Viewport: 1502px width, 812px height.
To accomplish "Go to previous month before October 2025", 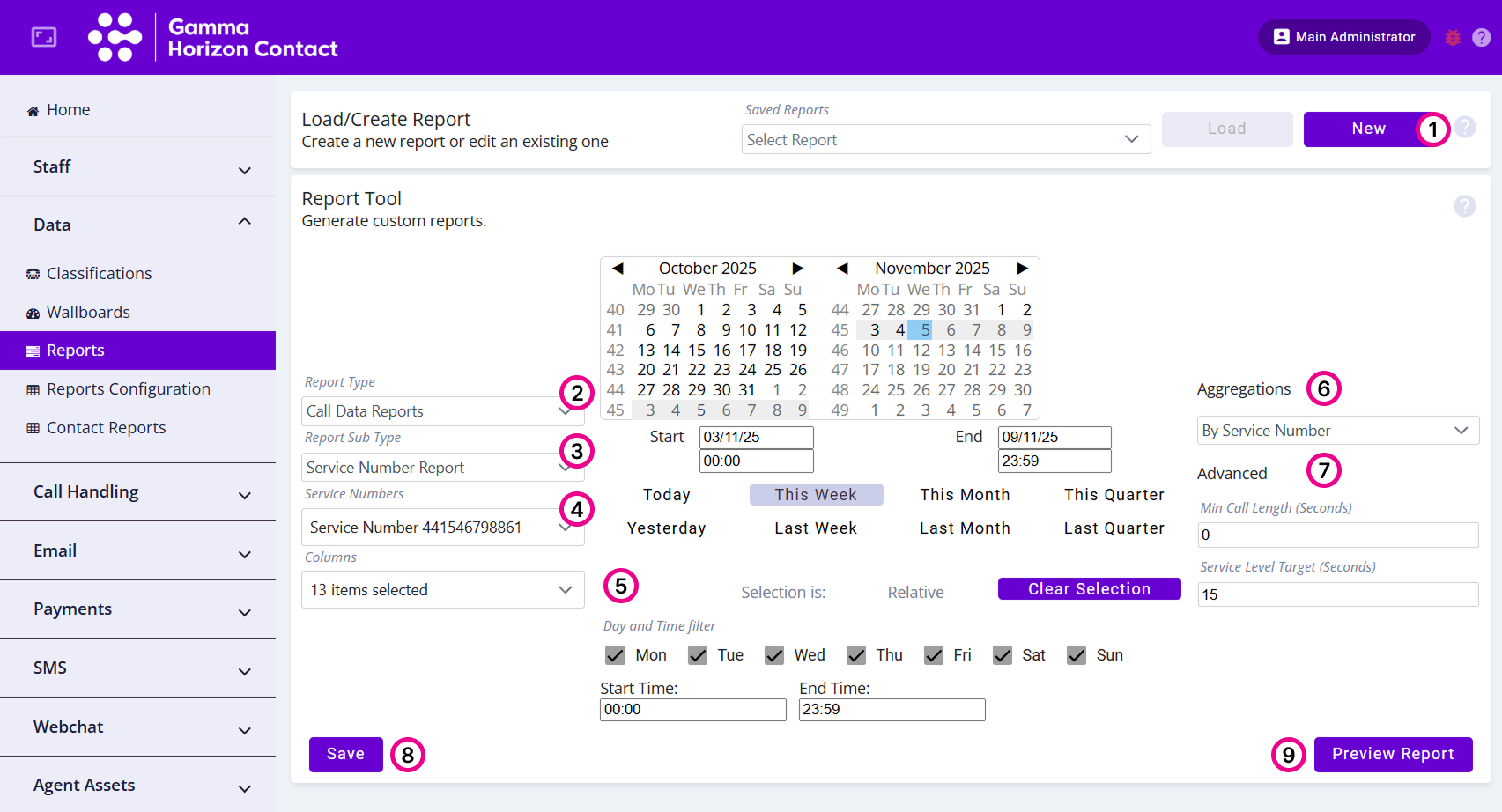I will click(x=618, y=269).
